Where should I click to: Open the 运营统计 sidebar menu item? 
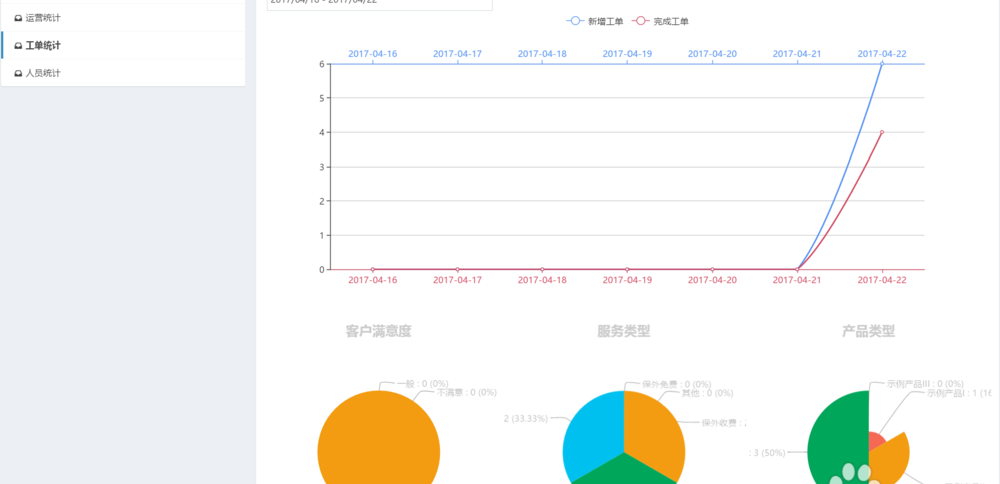click(124, 18)
